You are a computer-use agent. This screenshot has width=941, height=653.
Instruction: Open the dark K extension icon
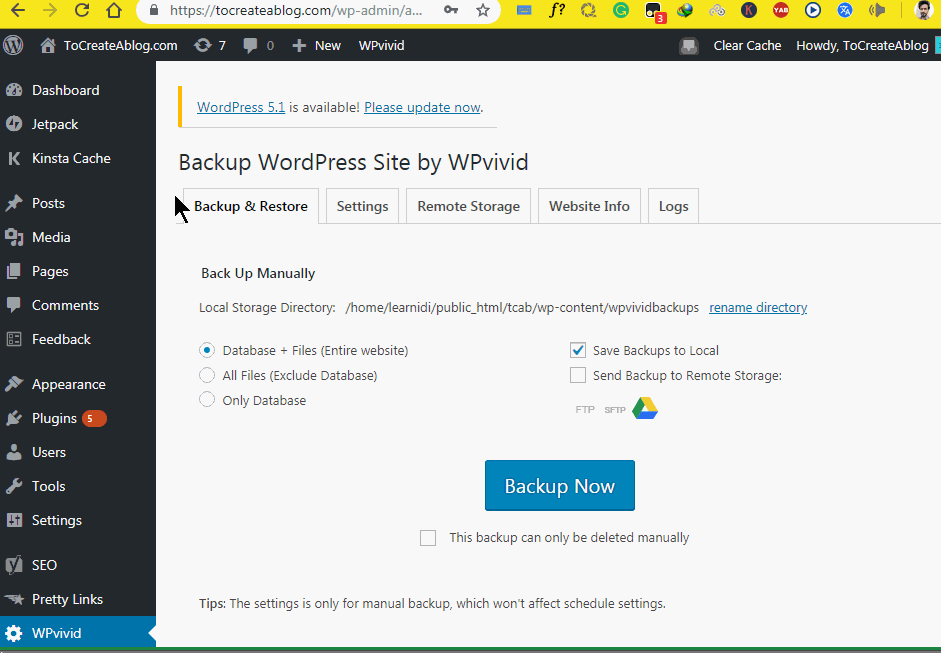point(748,10)
